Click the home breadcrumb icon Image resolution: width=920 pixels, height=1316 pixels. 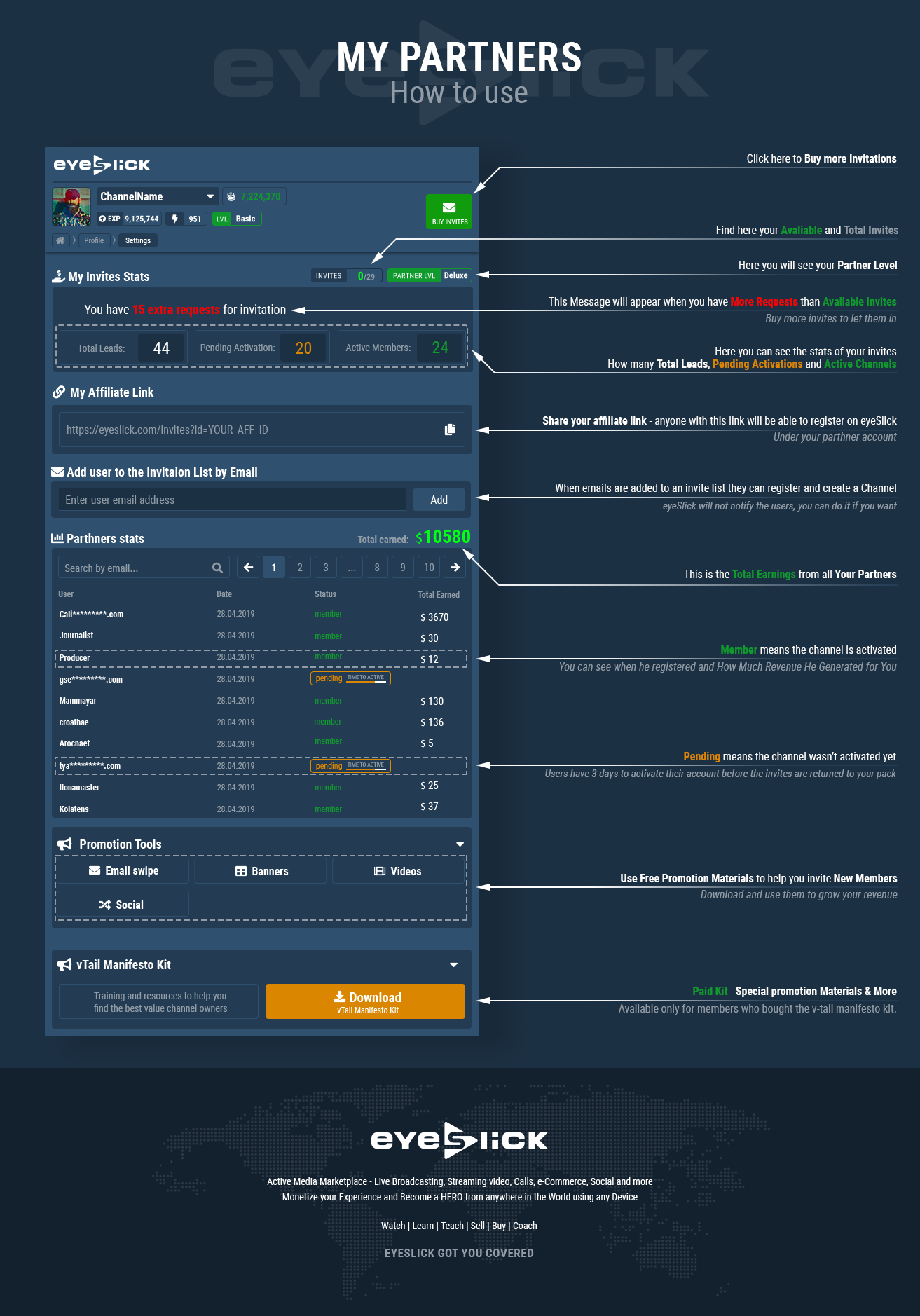[x=61, y=240]
